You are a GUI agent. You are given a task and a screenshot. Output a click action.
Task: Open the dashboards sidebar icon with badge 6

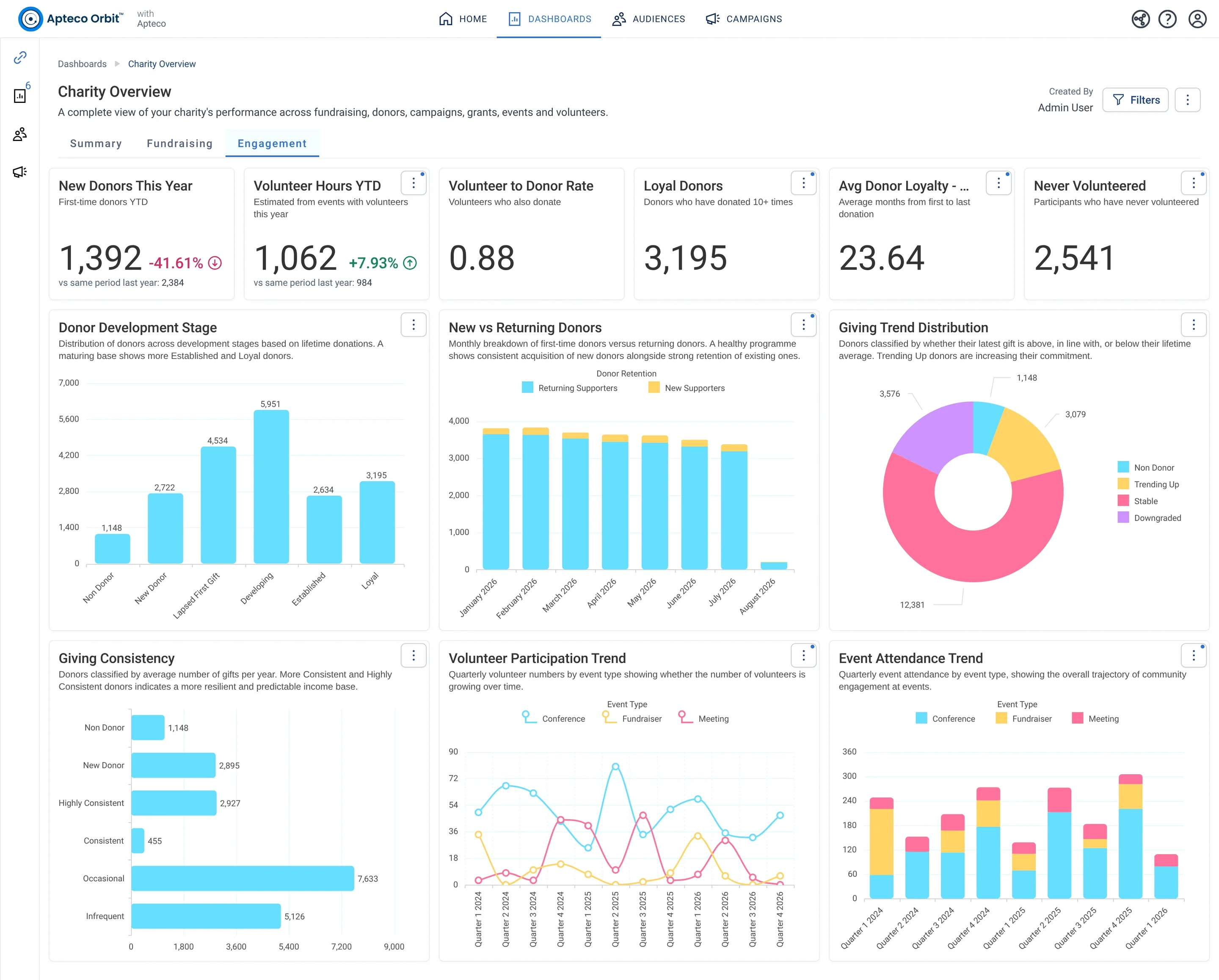point(20,95)
